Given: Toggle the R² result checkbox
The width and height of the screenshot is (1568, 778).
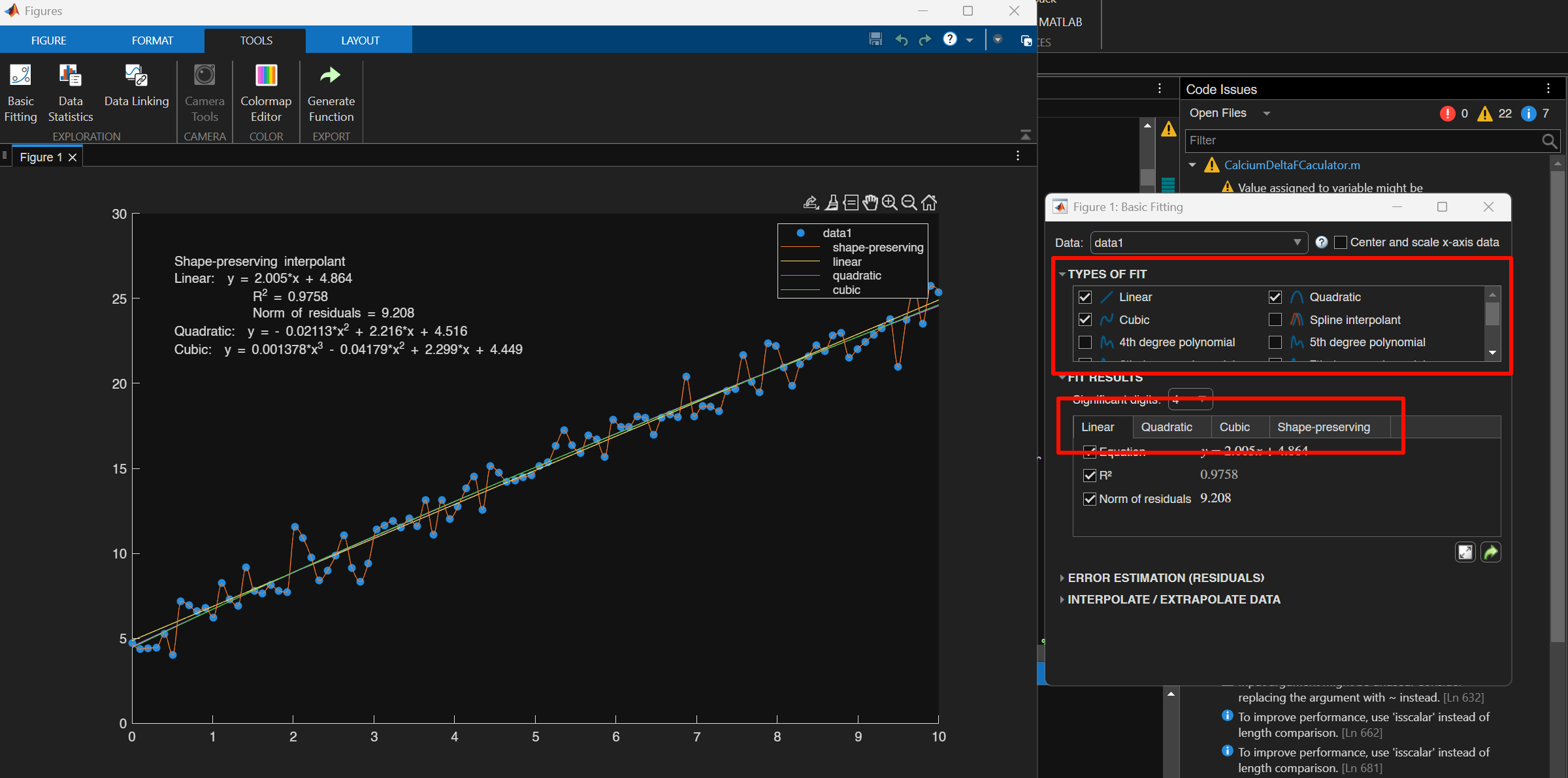Looking at the screenshot, I should tap(1090, 476).
